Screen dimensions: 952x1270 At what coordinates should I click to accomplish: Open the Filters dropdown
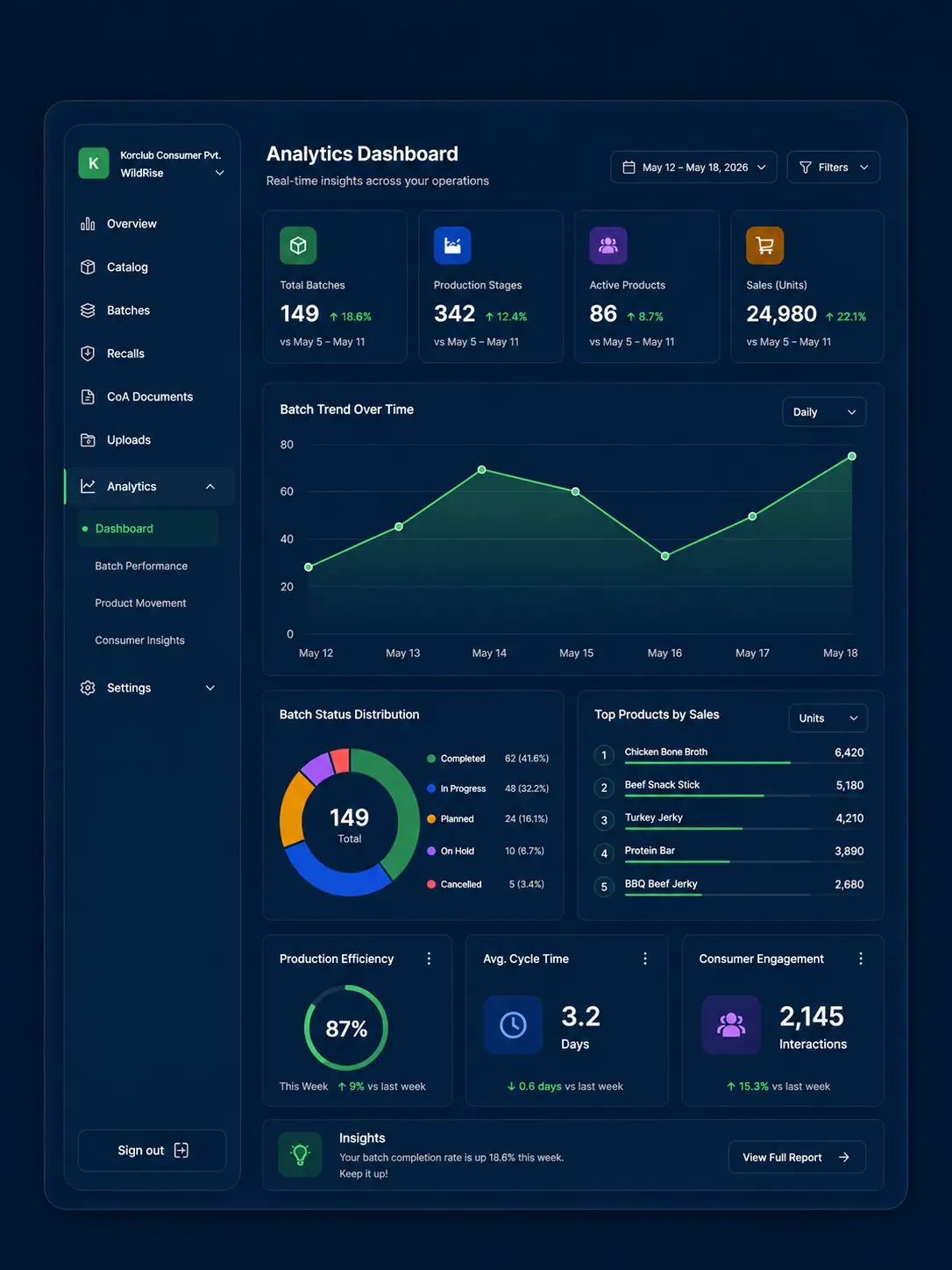pyautogui.click(x=834, y=168)
